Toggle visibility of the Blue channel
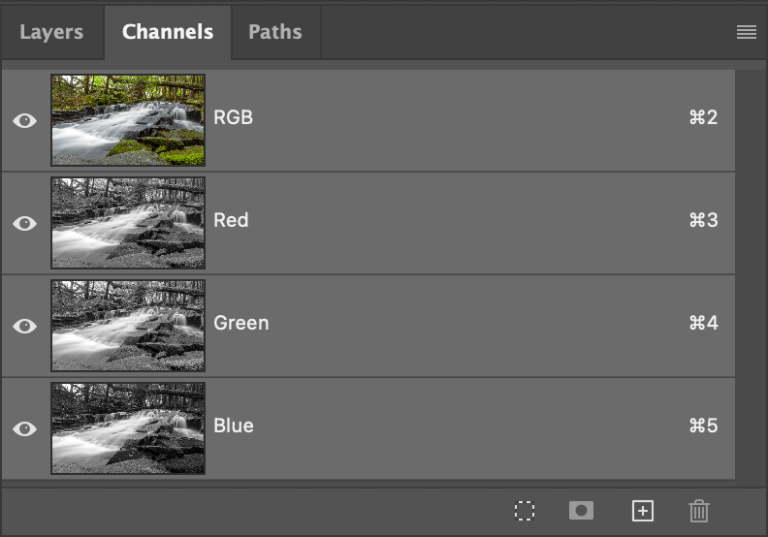 point(25,429)
